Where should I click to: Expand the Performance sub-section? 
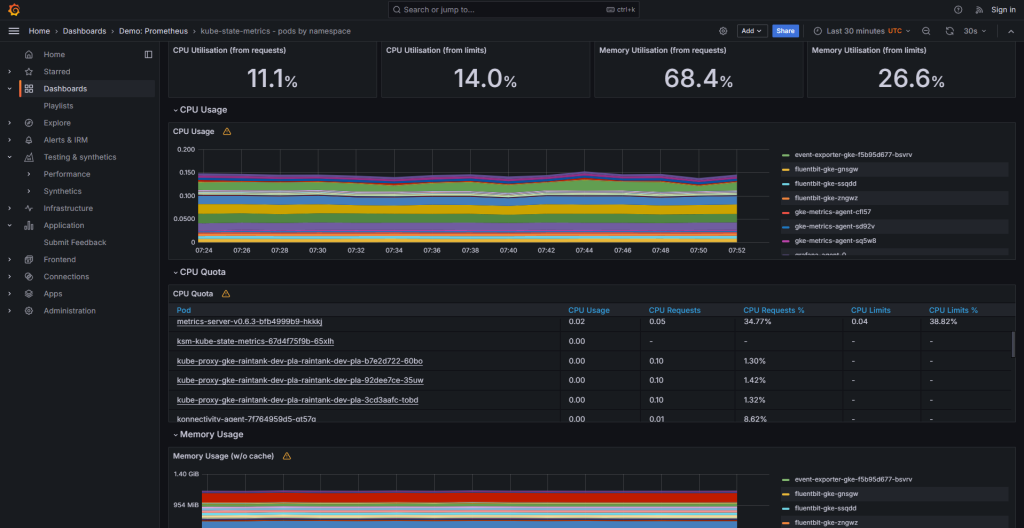click(x=29, y=174)
